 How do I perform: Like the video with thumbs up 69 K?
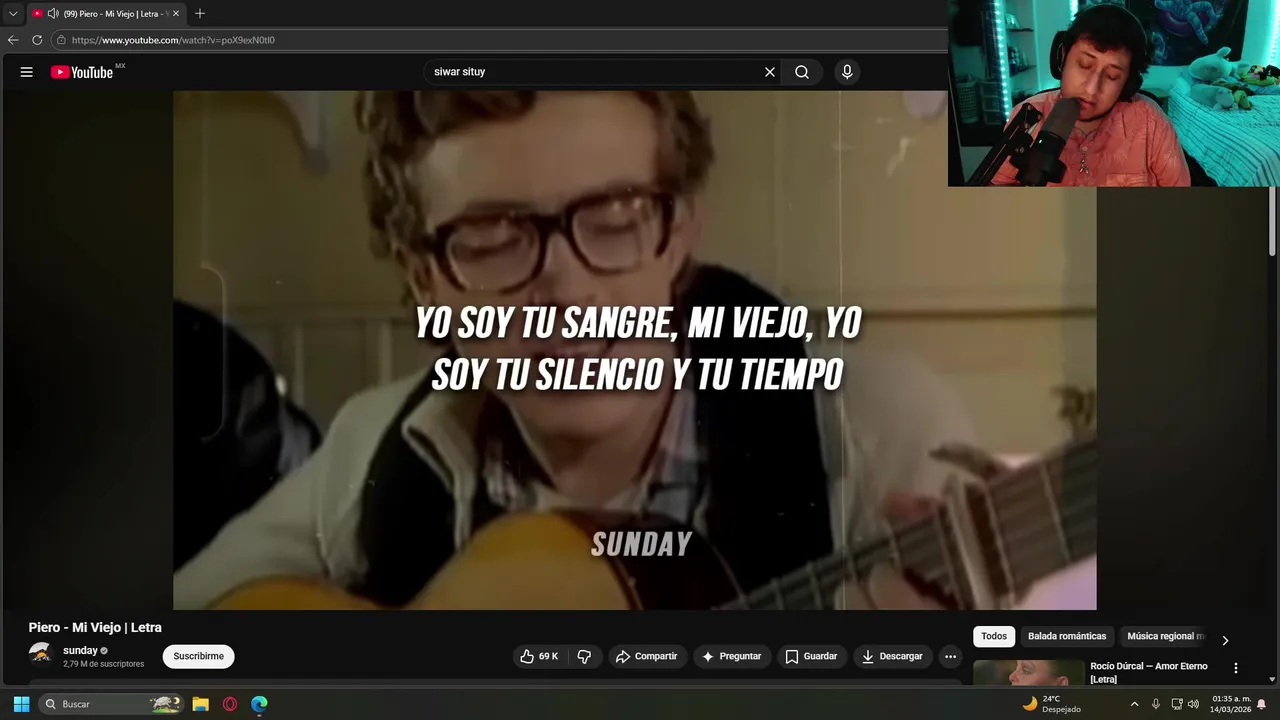click(x=540, y=656)
